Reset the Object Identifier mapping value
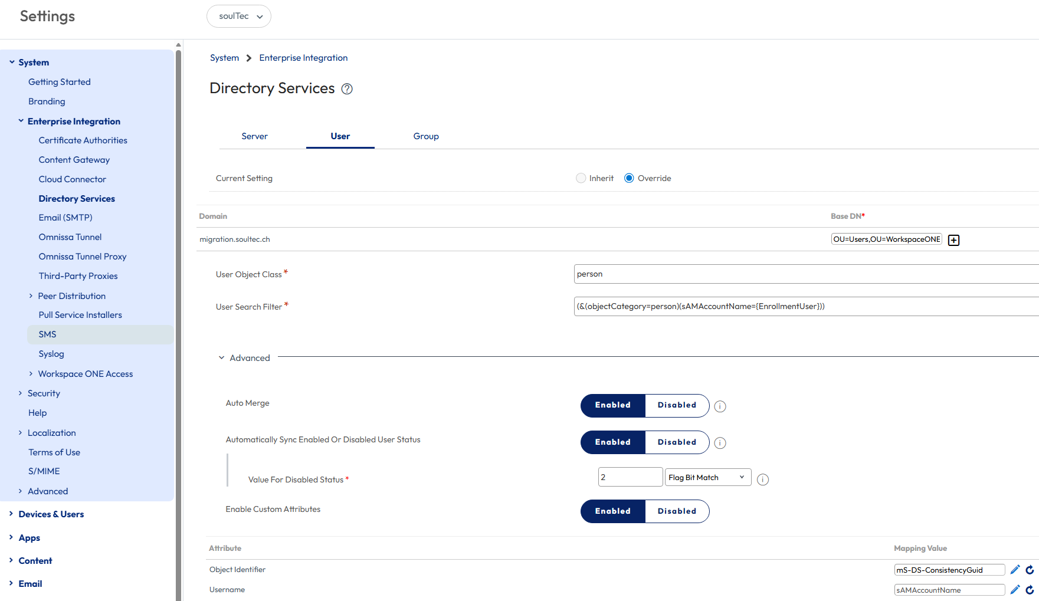This screenshot has width=1039, height=601. point(1030,570)
